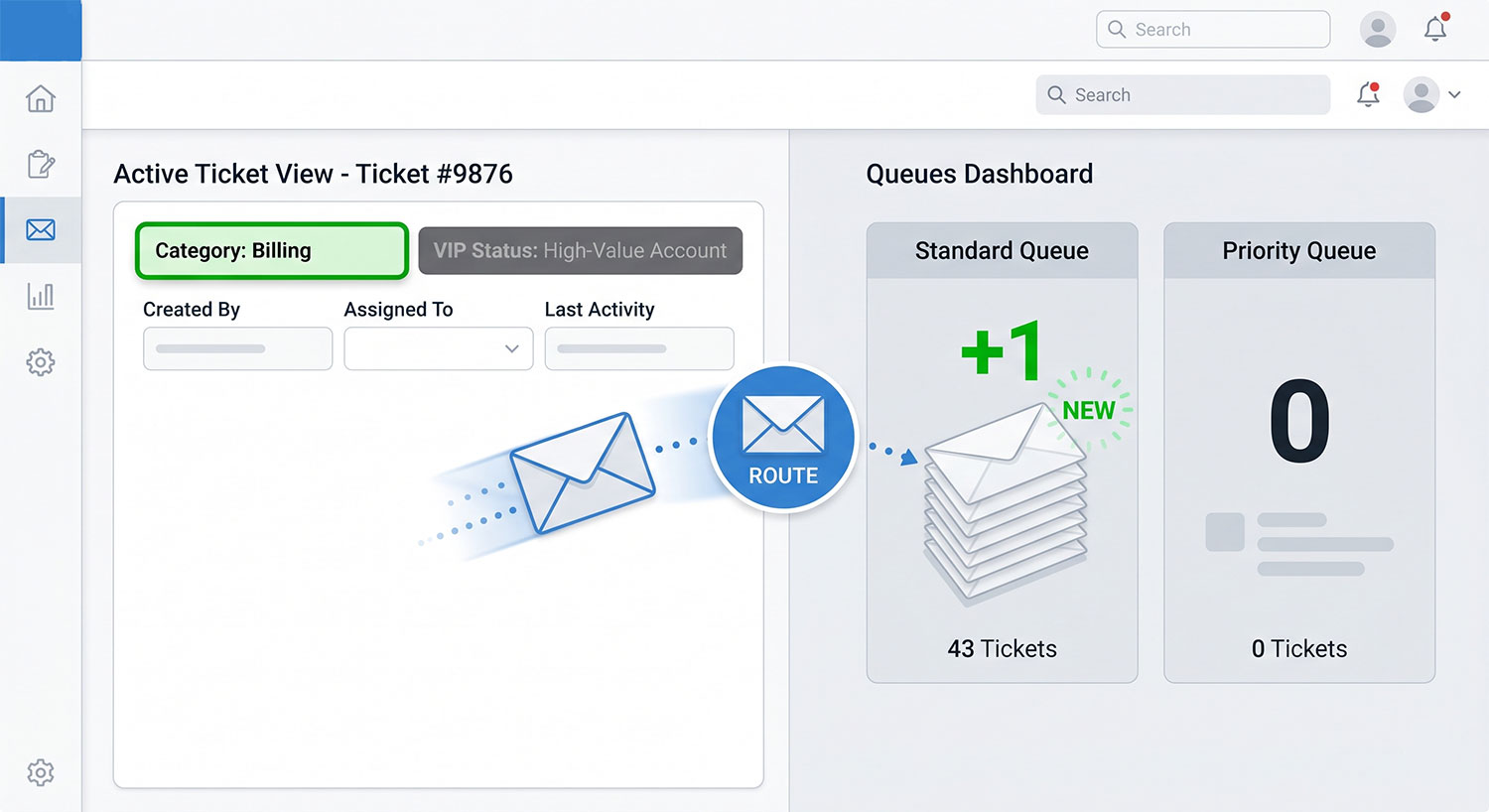Toggle the Category: Billing tag
The height and width of the screenshot is (812, 1489).
click(x=271, y=250)
